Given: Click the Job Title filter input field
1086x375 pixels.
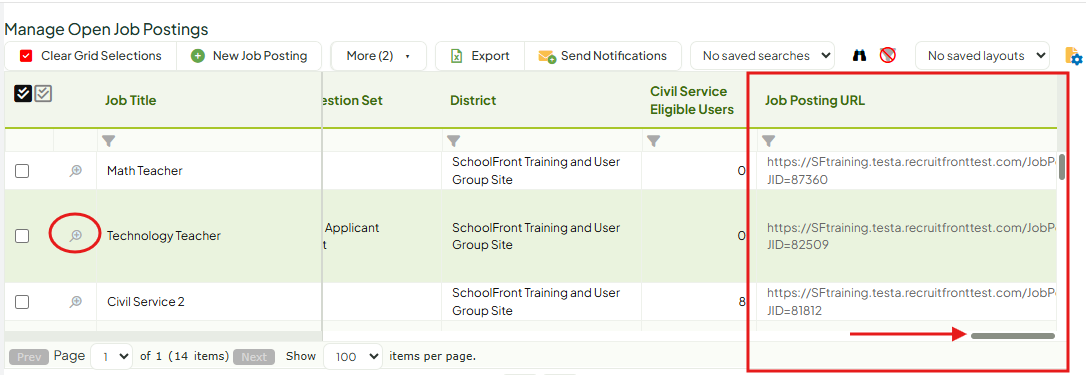Looking at the screenshot, I should pyautogui.click(x=209, y=141).
